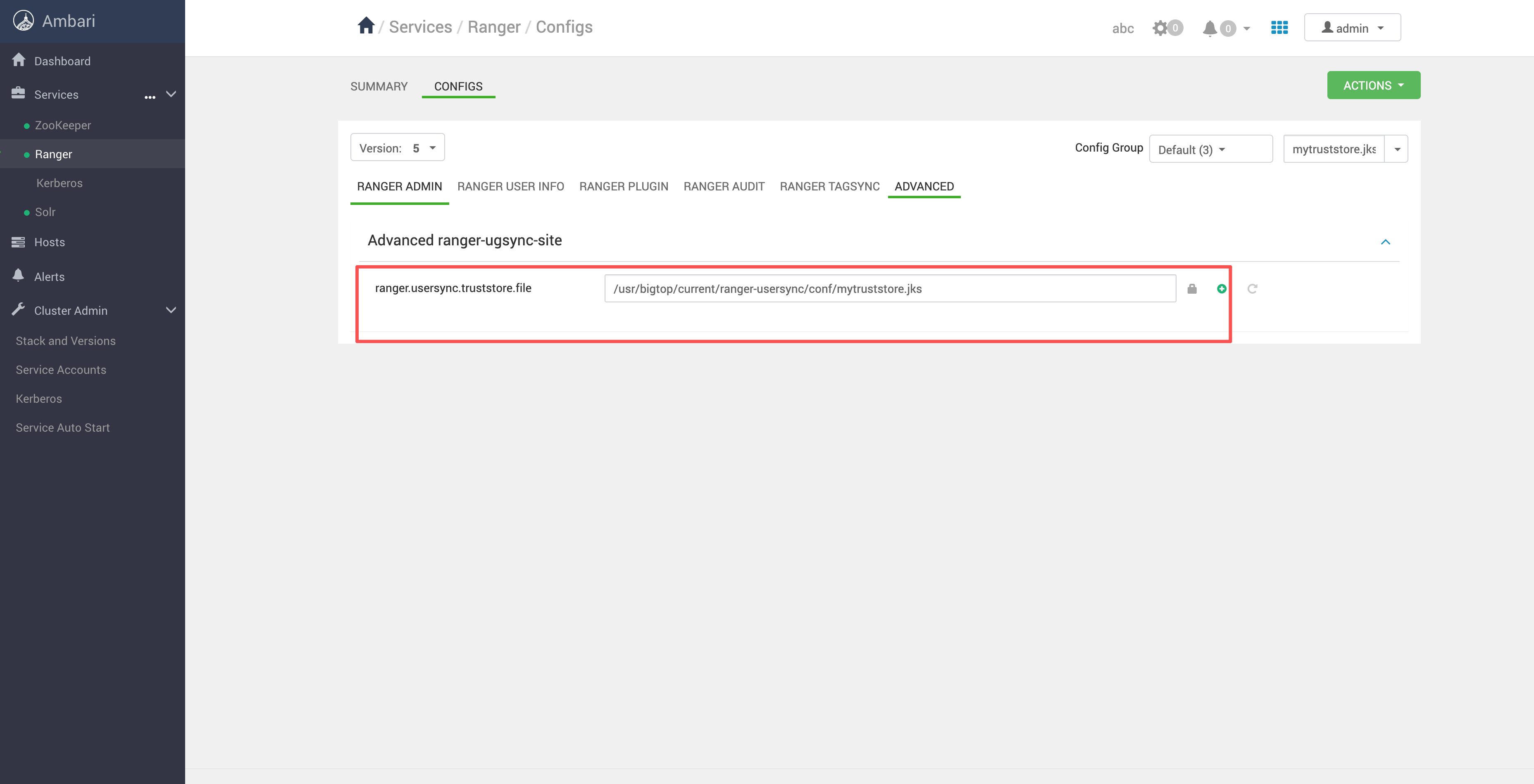
Task: Open background operations gear icon
Action: click(1160, 28)
